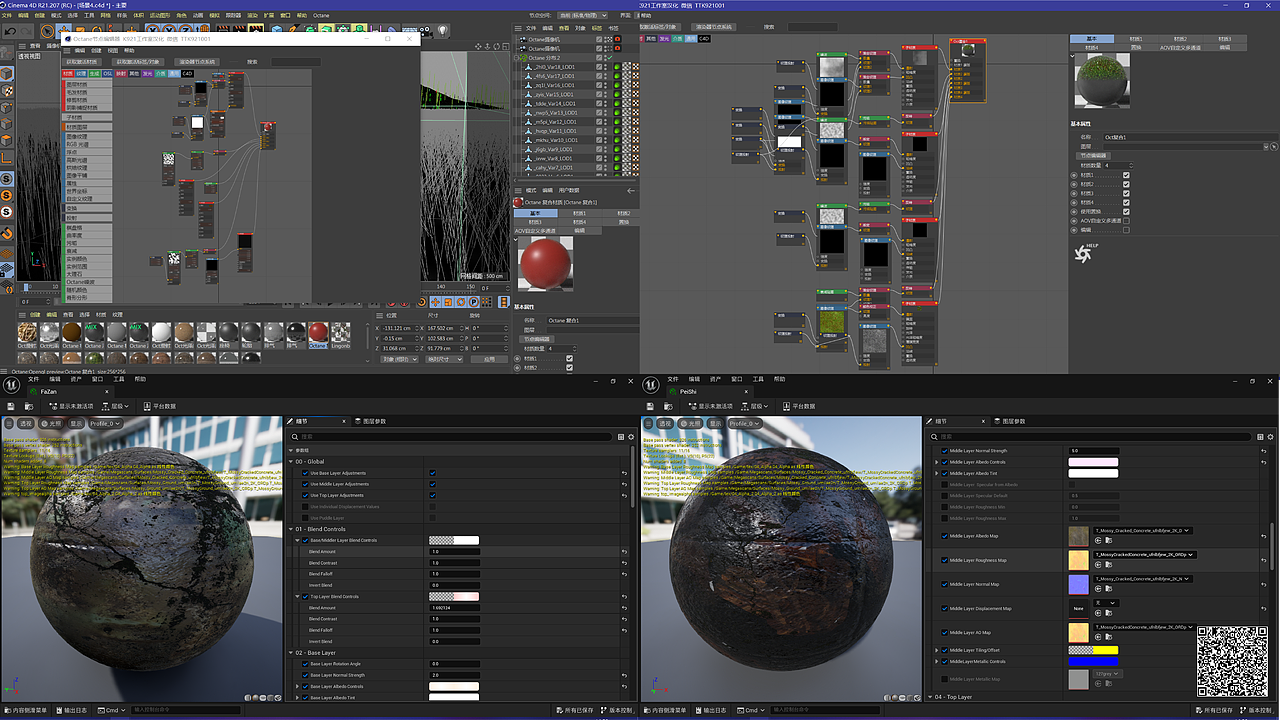Collapse the 04 - Top Layer section

(x=930, y=697)
